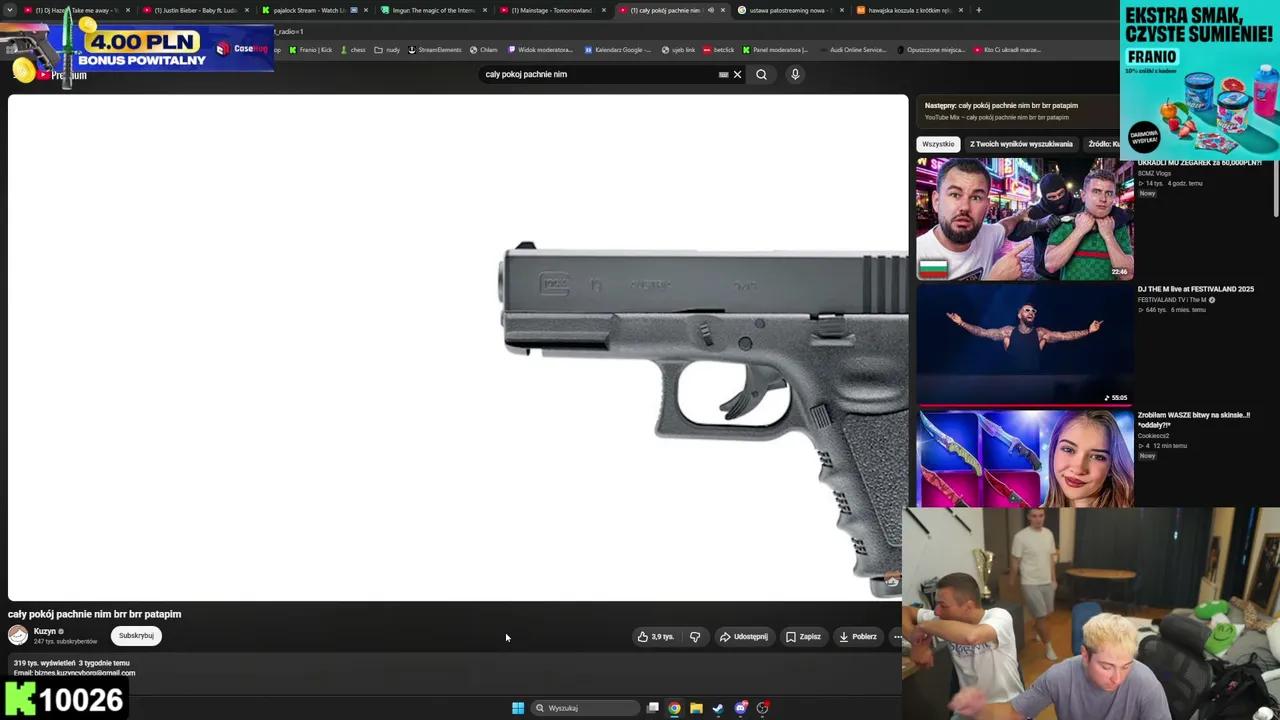This screenshot has height=720, width=1280.
Task: Close the ustawa patostreaming nowa tab
Action: (842, 10)
